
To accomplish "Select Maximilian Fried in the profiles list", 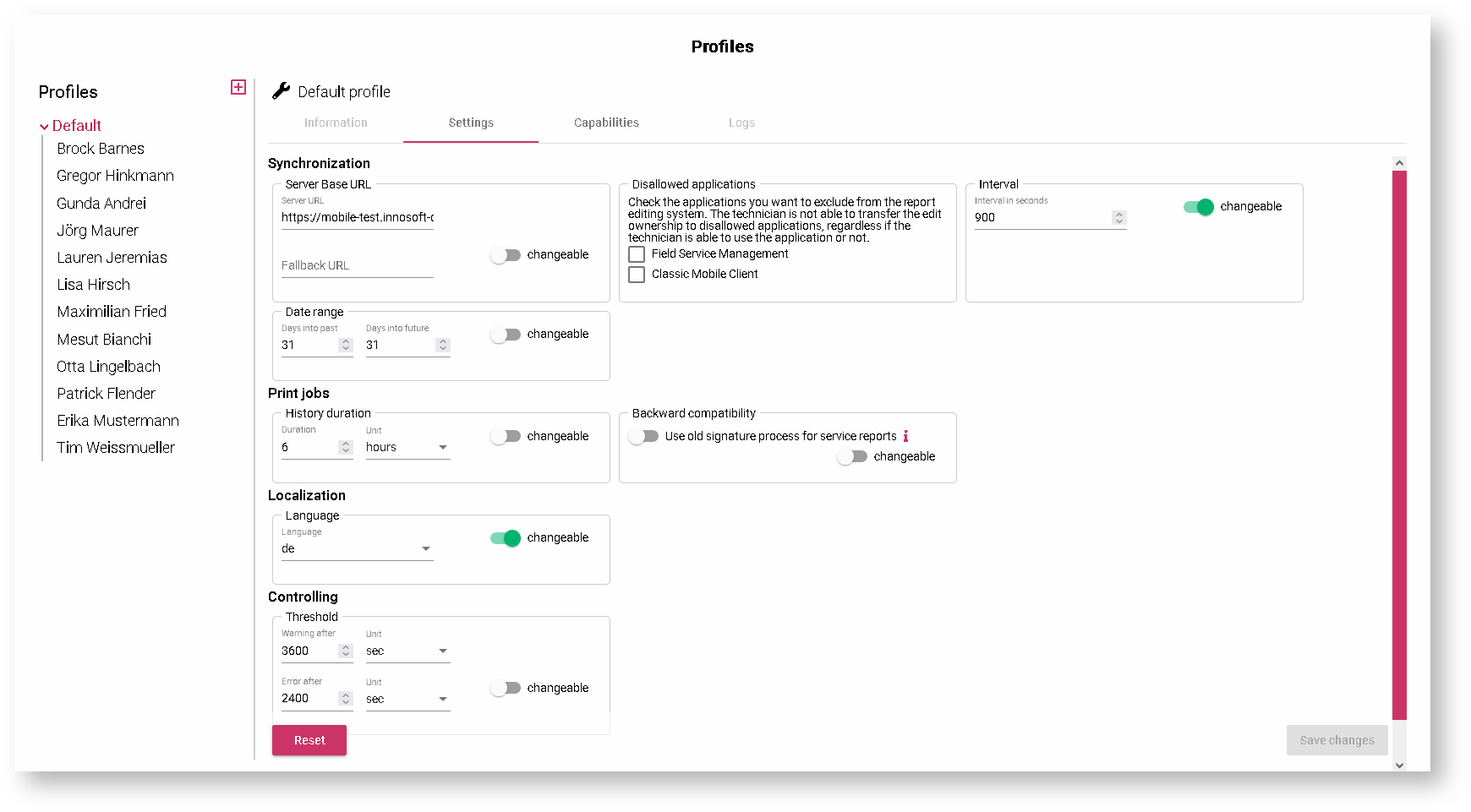I will coord(112,312).
